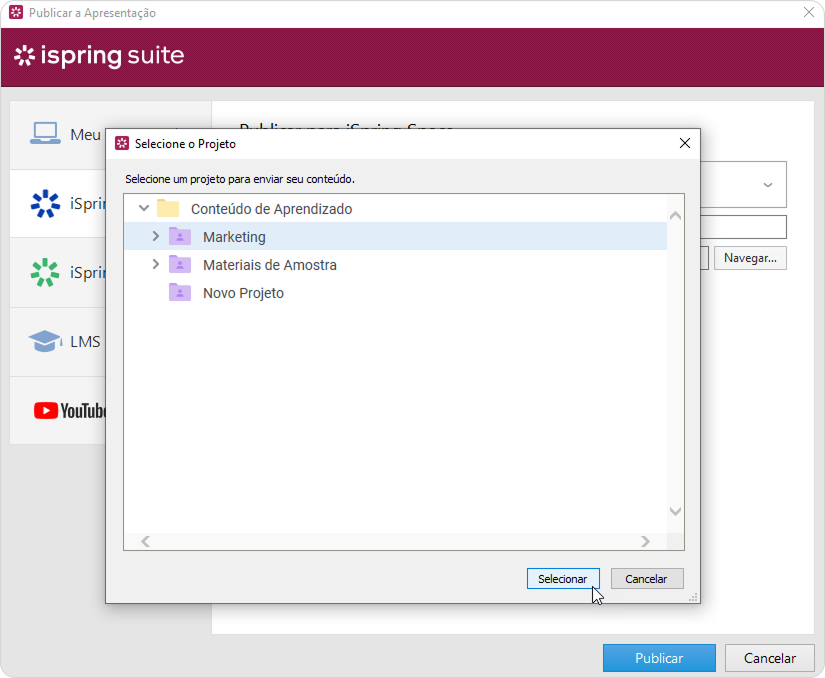Click the Marketing project folder icon
This screenshot has width=825, height=678.
pos(180,237)
